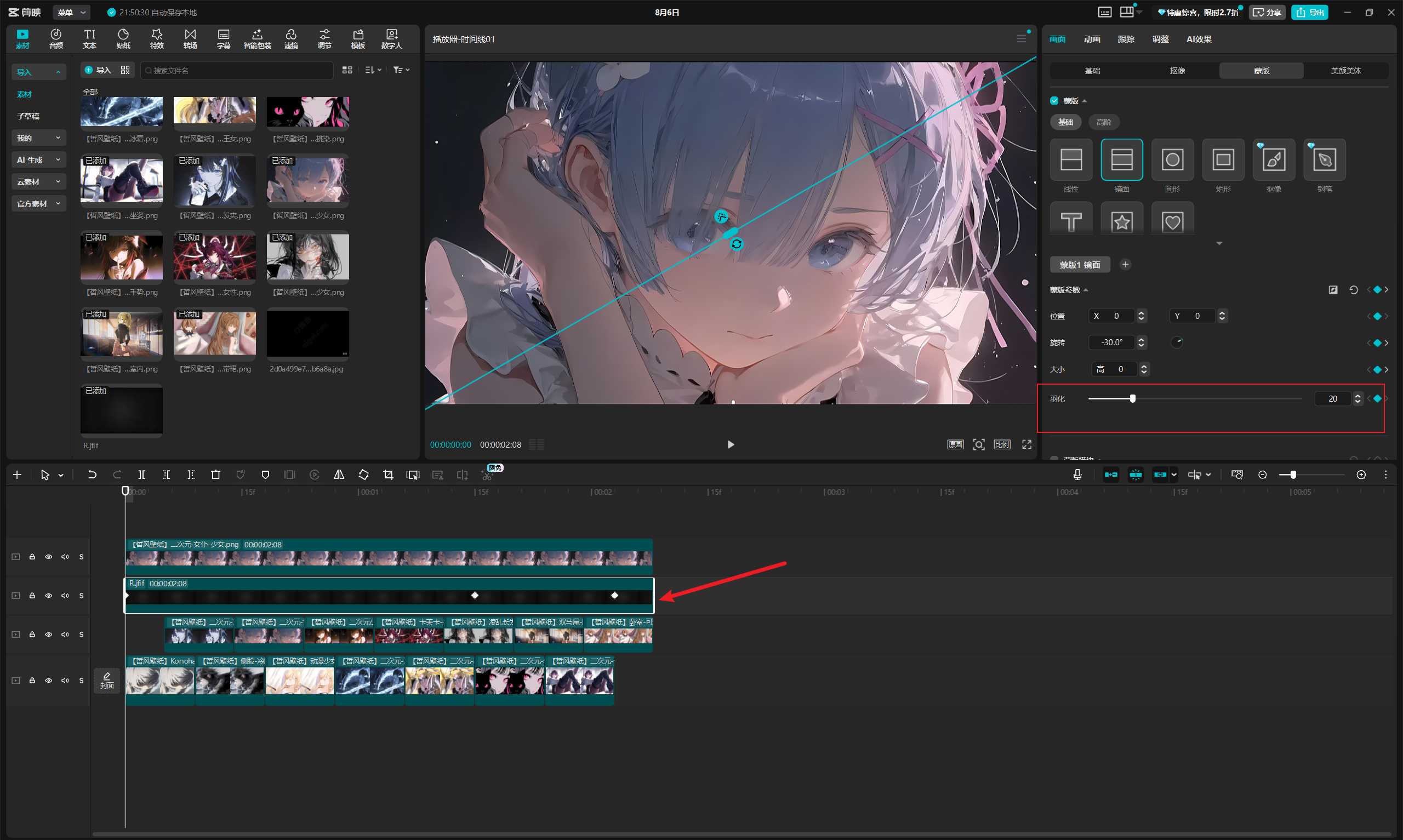The width and height of the screenshot is (1403, 840).
Task: Lock the R.jfif track
Action: point(32,596)
